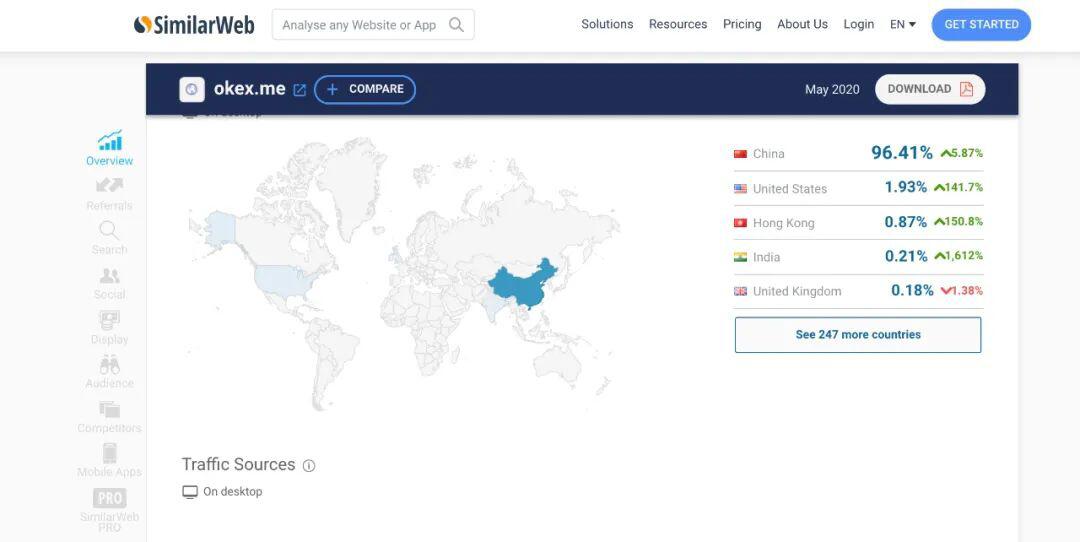Open the About Us menu
The height and width of the screenshot is (542, 1080).
pos(802,24)
